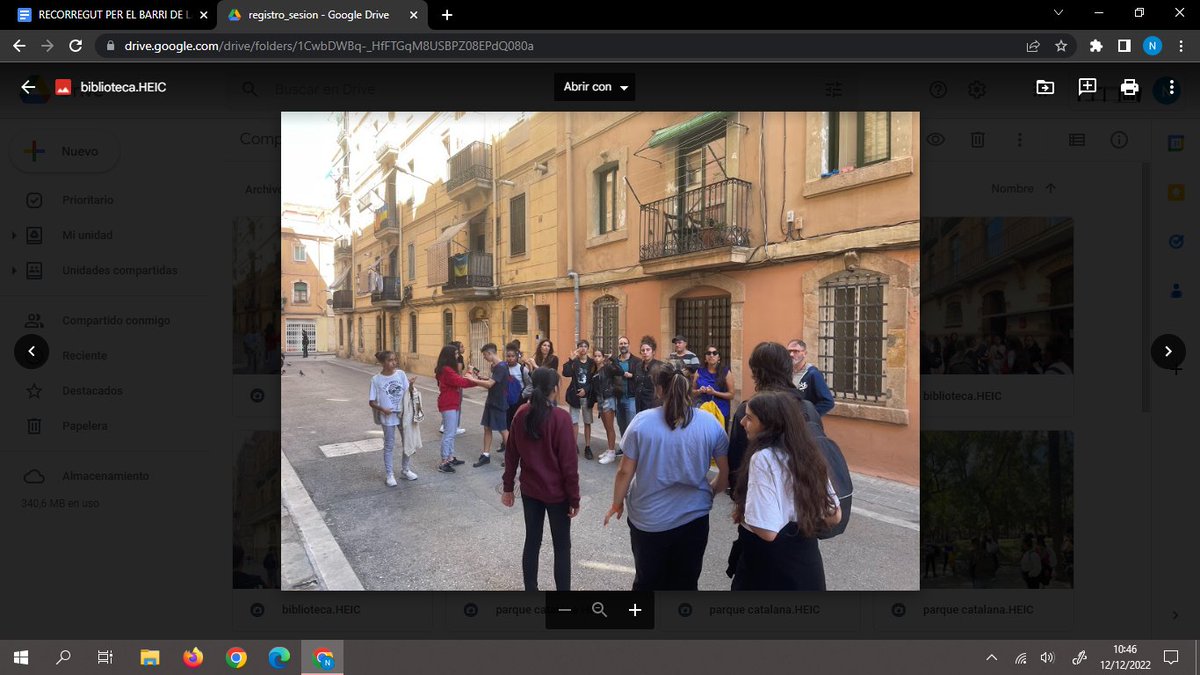Toggle the preview eye icon
1200x675 pixels.
(935, 139)
